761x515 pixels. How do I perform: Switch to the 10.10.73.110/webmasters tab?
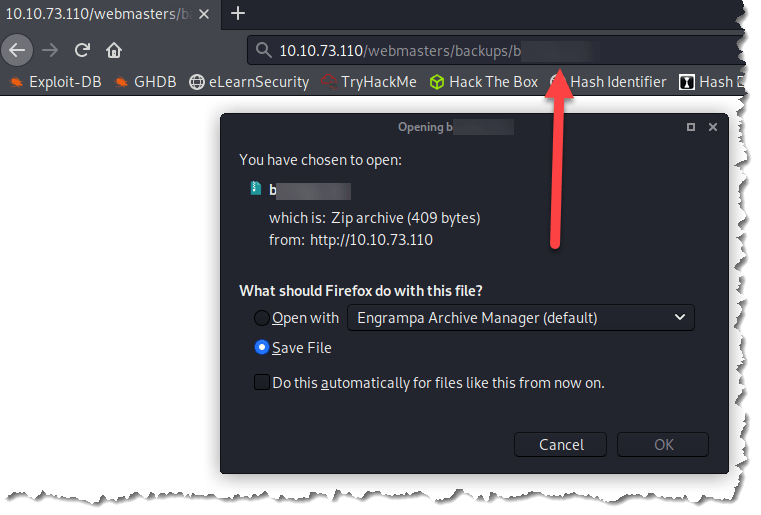pos(98,14)
